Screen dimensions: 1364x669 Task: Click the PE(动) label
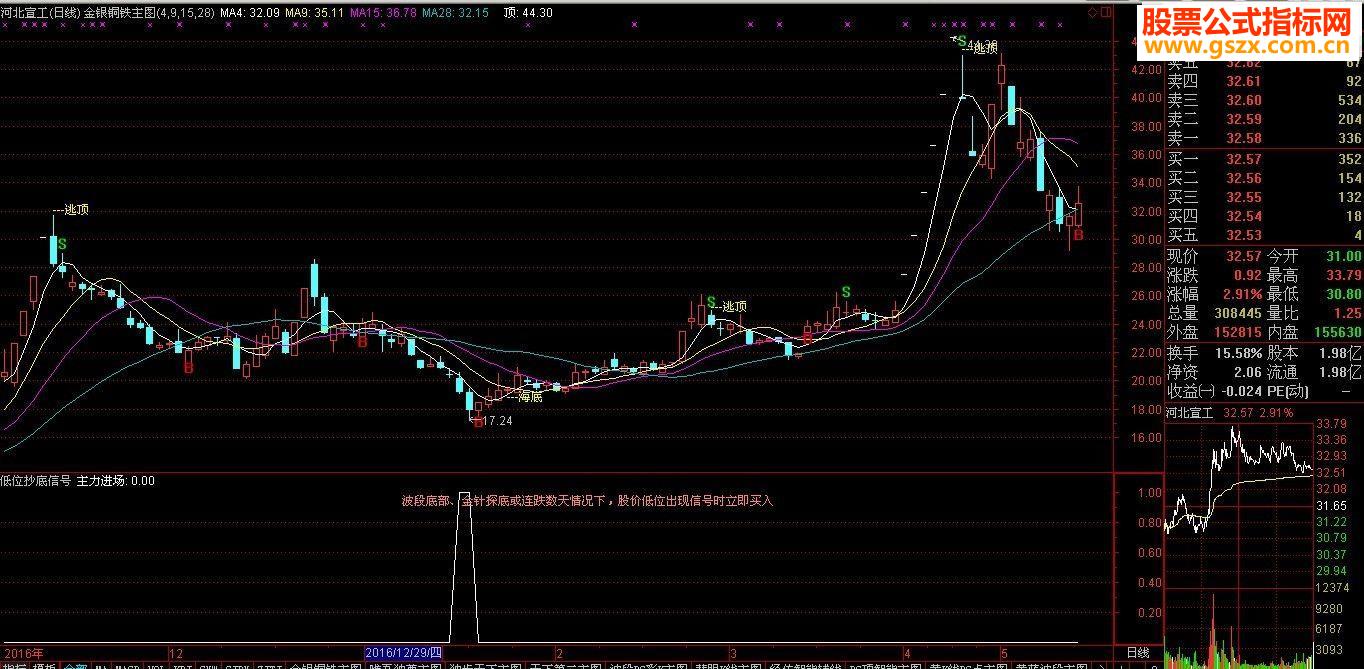click(1288, 391)
